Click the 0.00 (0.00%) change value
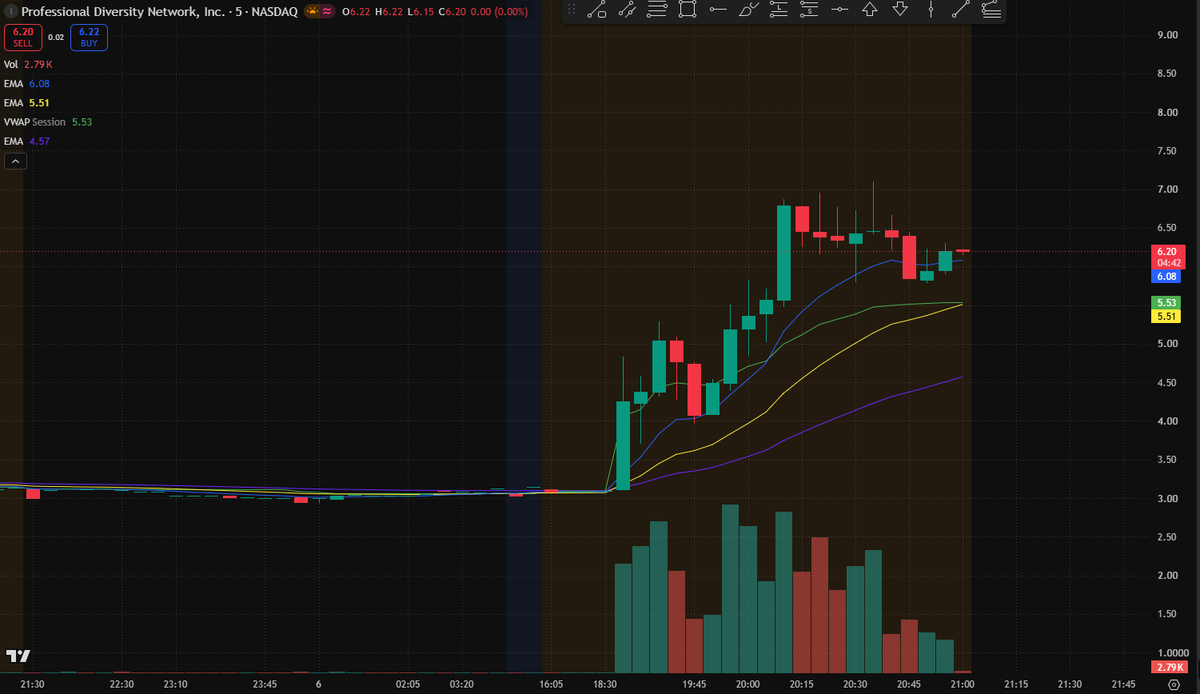Viewport: 1200px width, 694px height. (499, 12)
